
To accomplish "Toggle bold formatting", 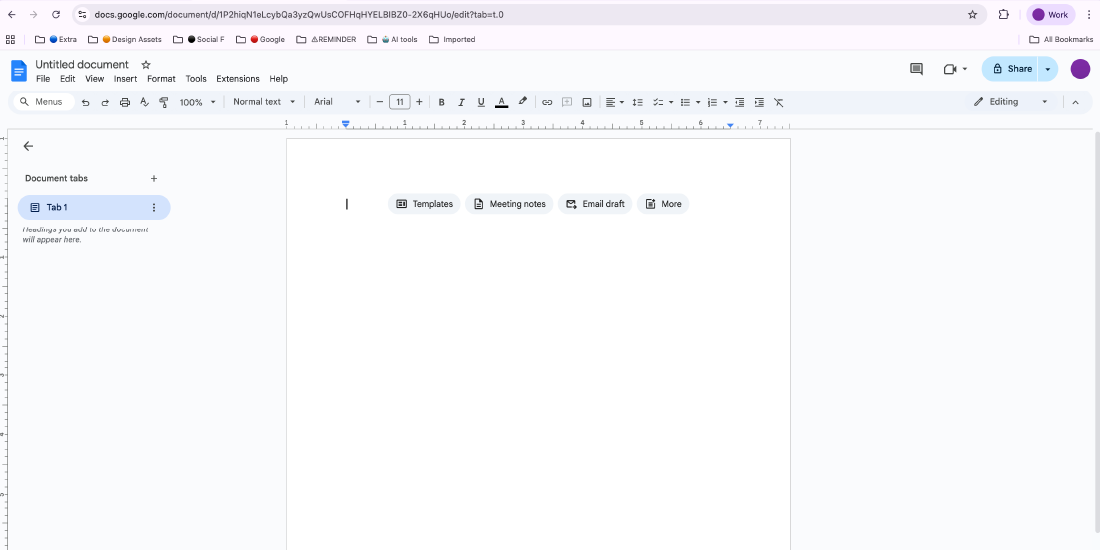I will click(442, 102).
